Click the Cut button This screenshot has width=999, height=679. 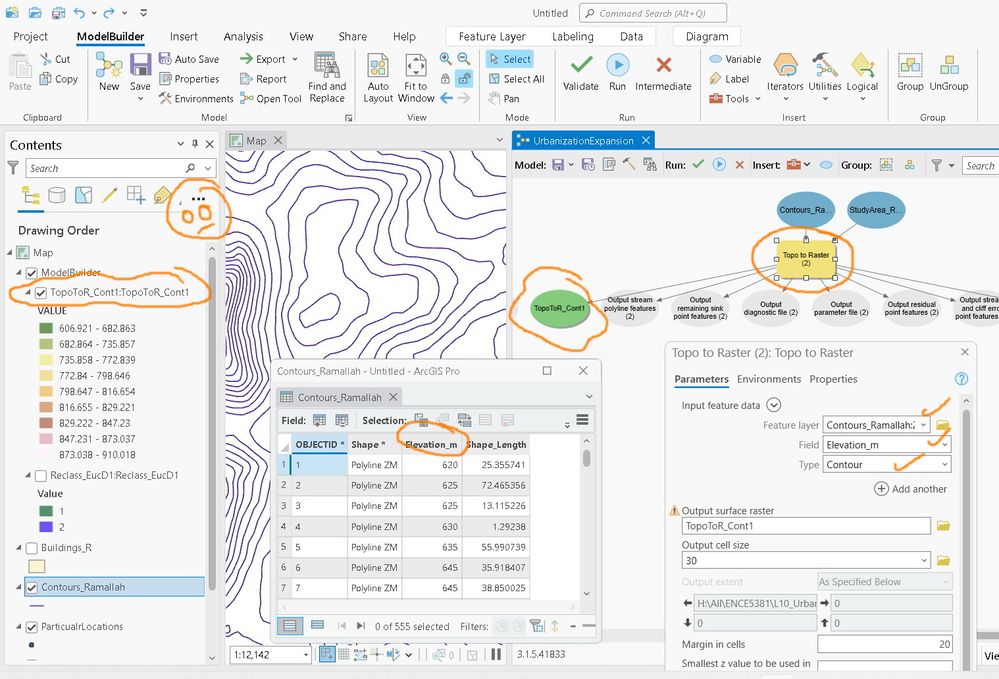click(55, 59)
